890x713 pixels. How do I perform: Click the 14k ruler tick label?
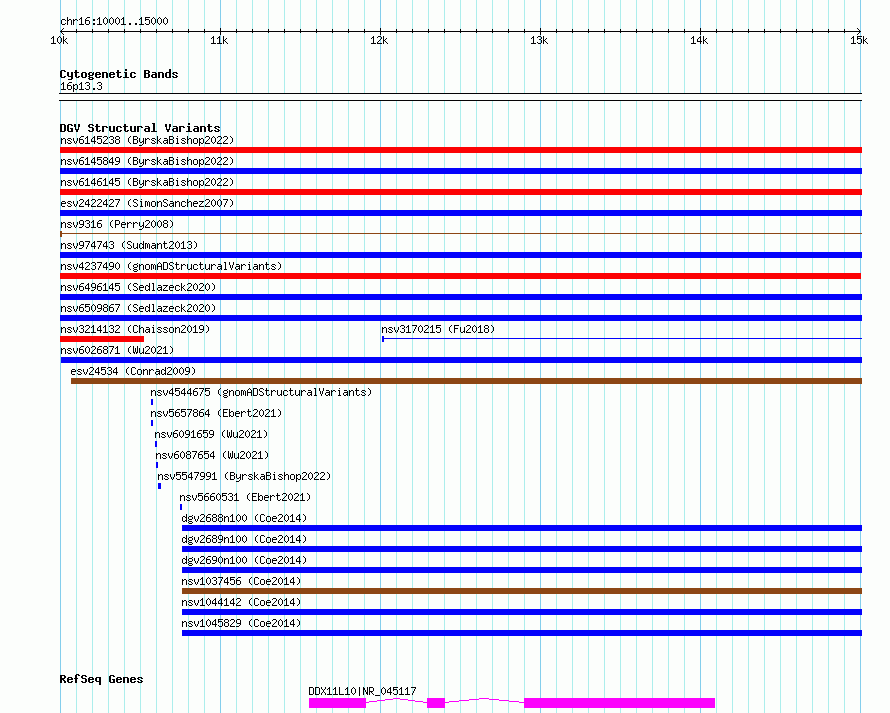point(699,40)
